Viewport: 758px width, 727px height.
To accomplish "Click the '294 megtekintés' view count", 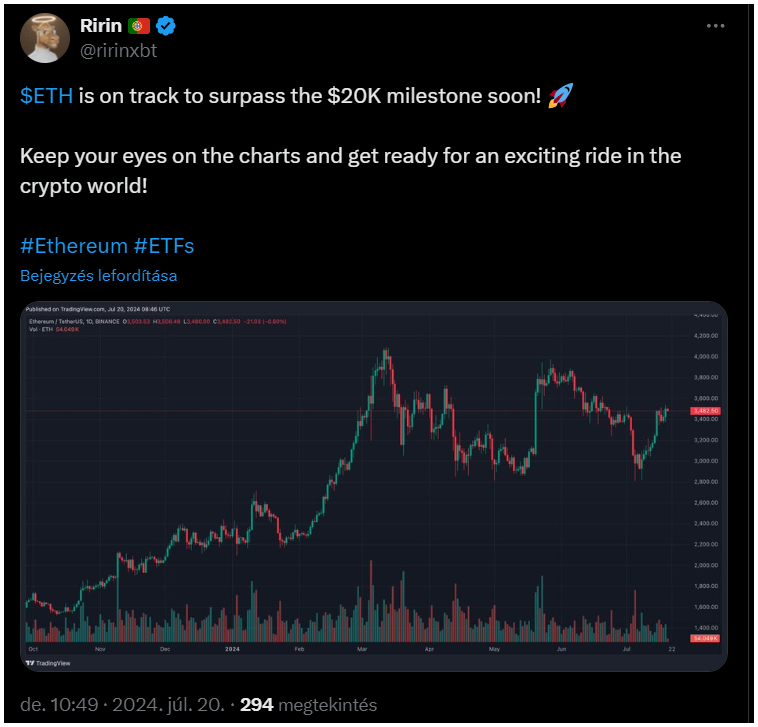I will coord(308,705).
